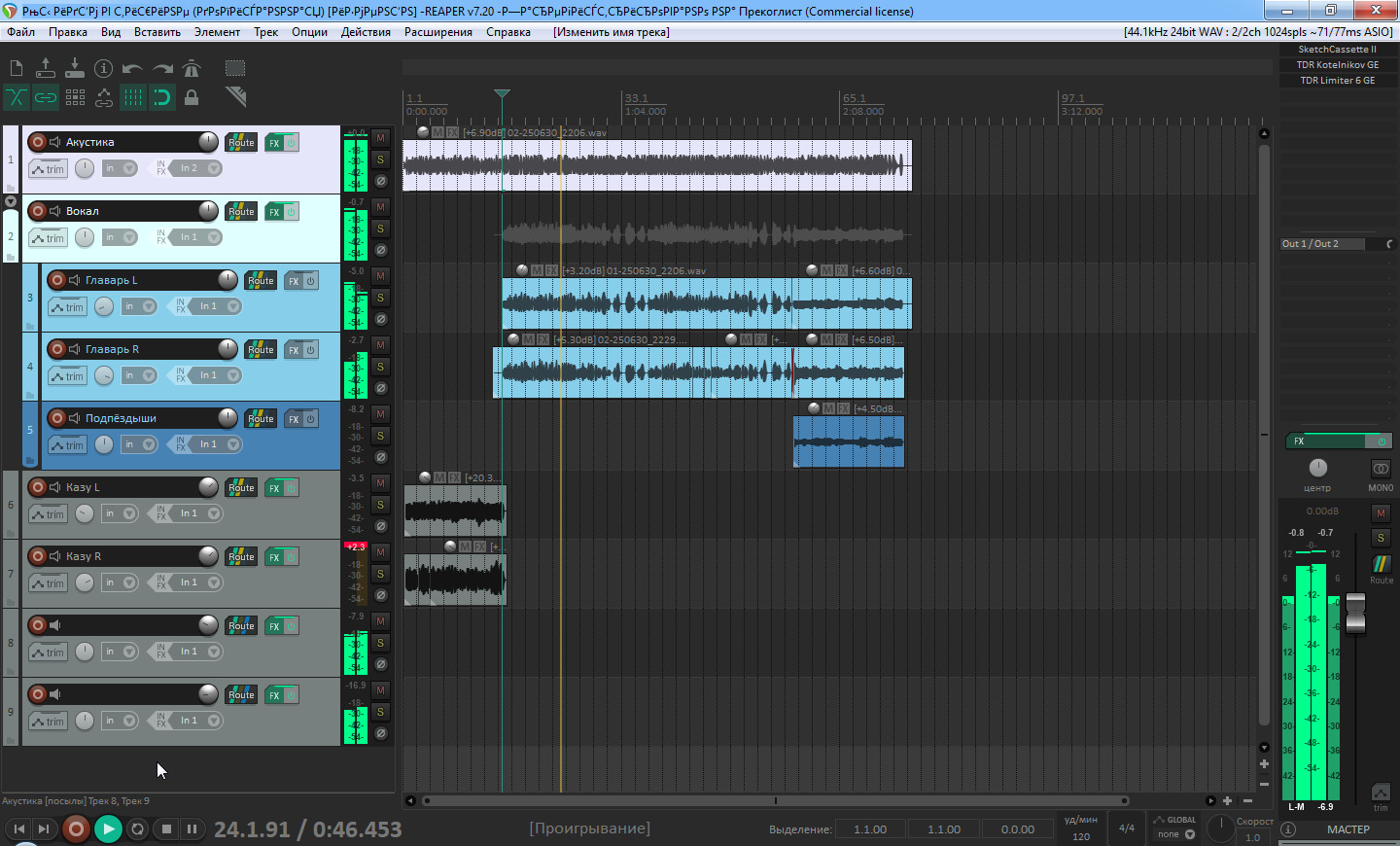Open the Действия menu
Viewport: 1400px width, 846px height.
coord(366,32)
